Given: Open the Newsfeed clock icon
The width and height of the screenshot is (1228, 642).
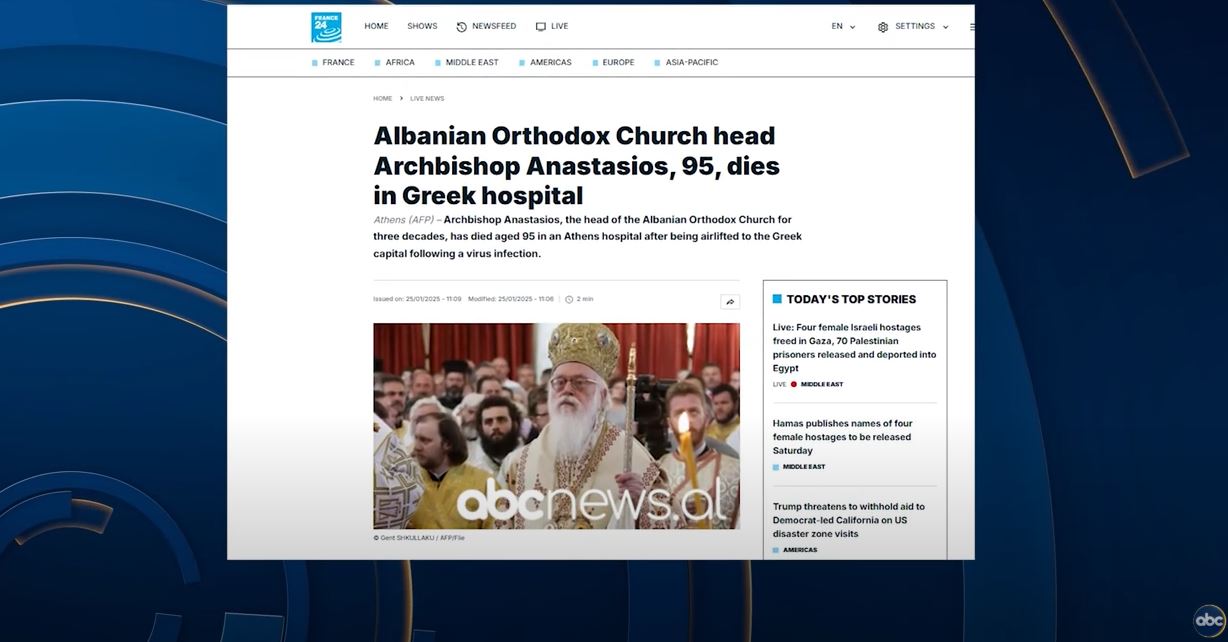Looking at the screenshot, I should click(462, 27).
